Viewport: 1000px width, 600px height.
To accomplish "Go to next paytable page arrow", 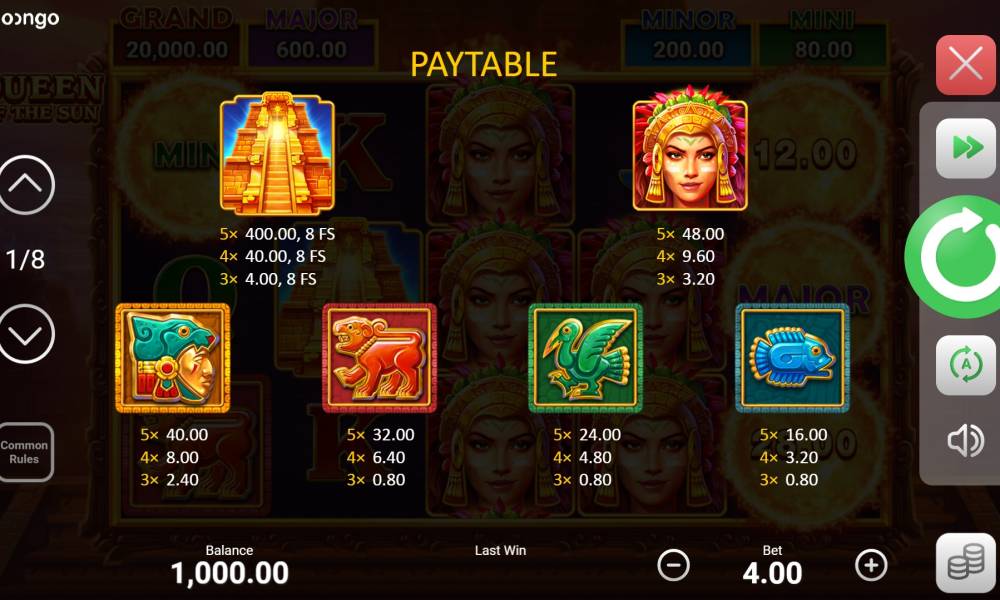I will pos(26,333).
